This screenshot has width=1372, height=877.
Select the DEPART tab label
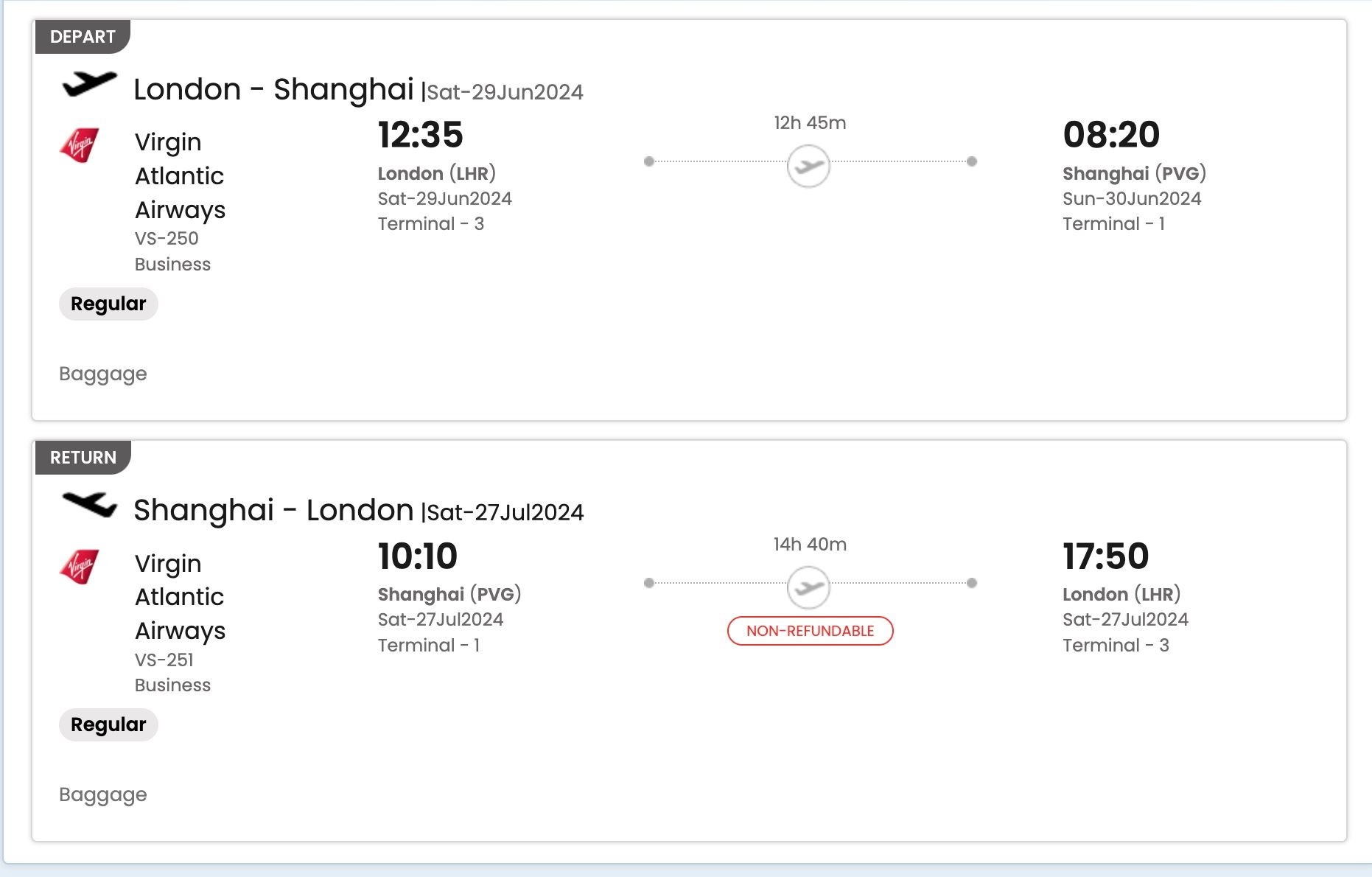click(83, 37)
